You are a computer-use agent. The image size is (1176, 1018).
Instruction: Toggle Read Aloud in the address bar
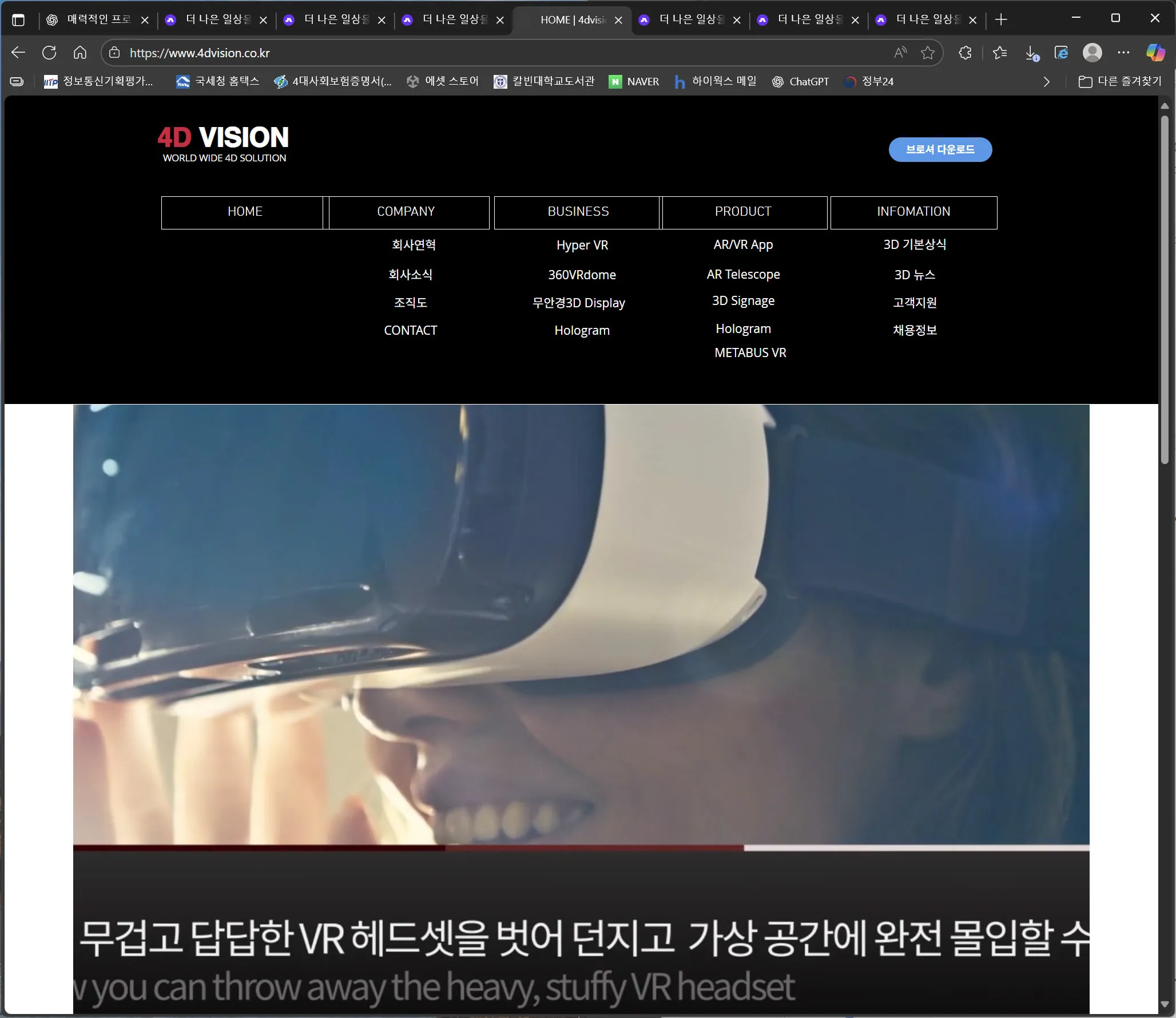tap(900, 53)
